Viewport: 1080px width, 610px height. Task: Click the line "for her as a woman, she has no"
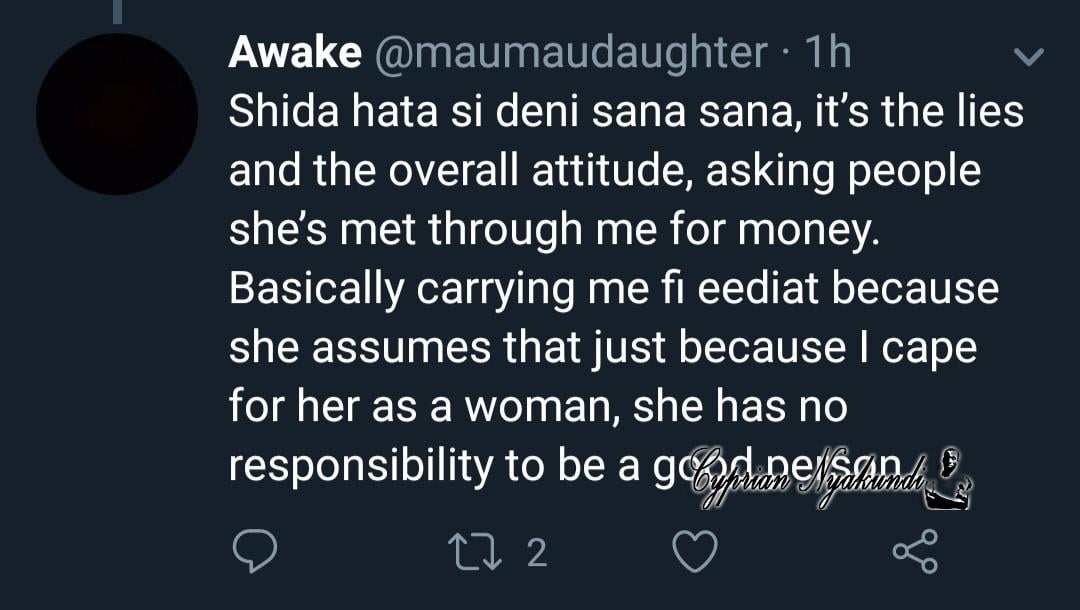click(x=538, y=407)
